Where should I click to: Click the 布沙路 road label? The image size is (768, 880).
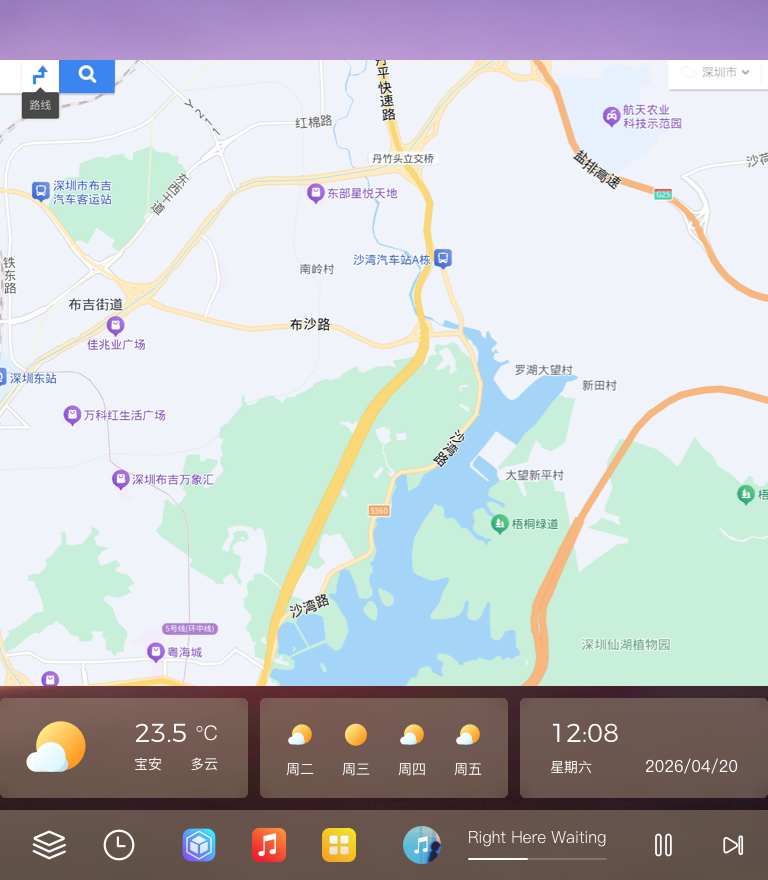pos(310,324)
